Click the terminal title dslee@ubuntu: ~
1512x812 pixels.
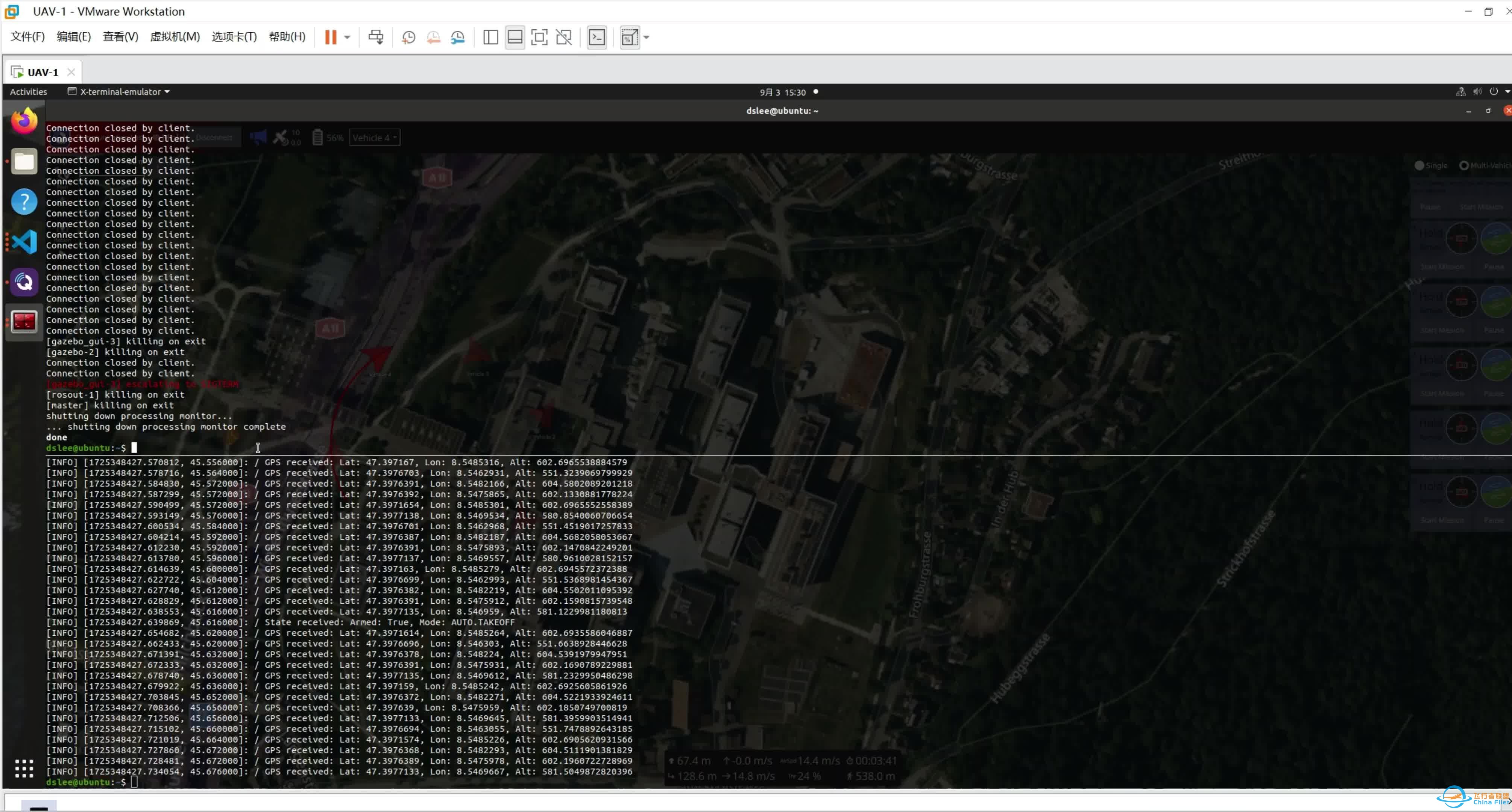pos(782,111)
